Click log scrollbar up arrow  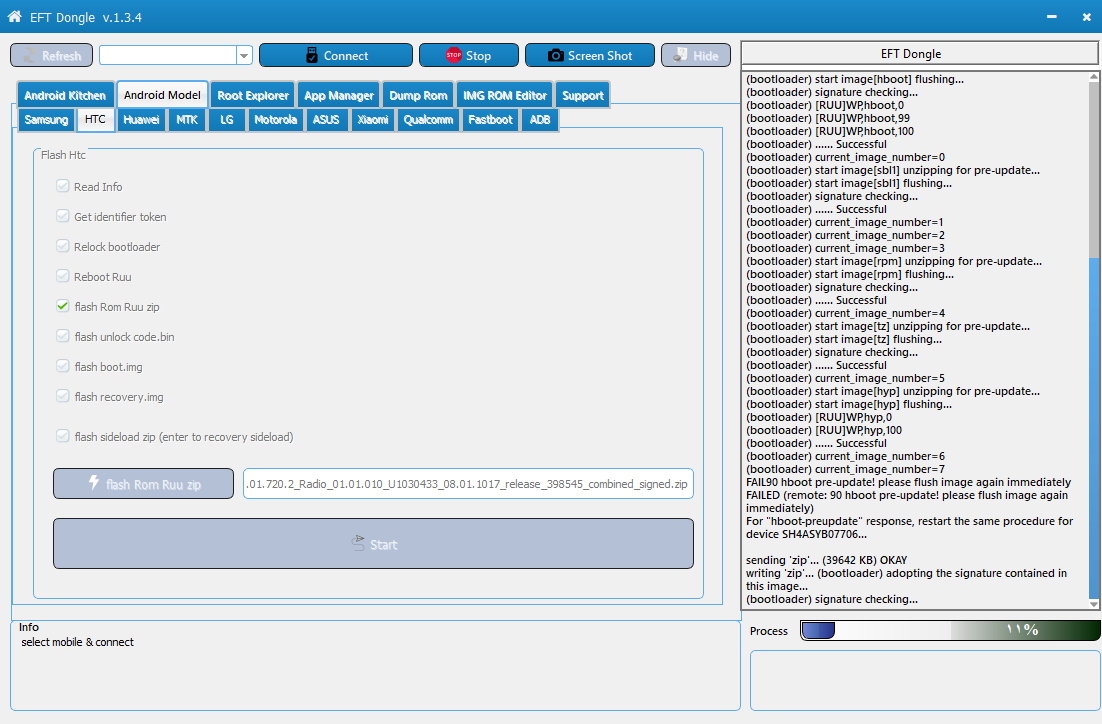click(x=1094, y=77)
